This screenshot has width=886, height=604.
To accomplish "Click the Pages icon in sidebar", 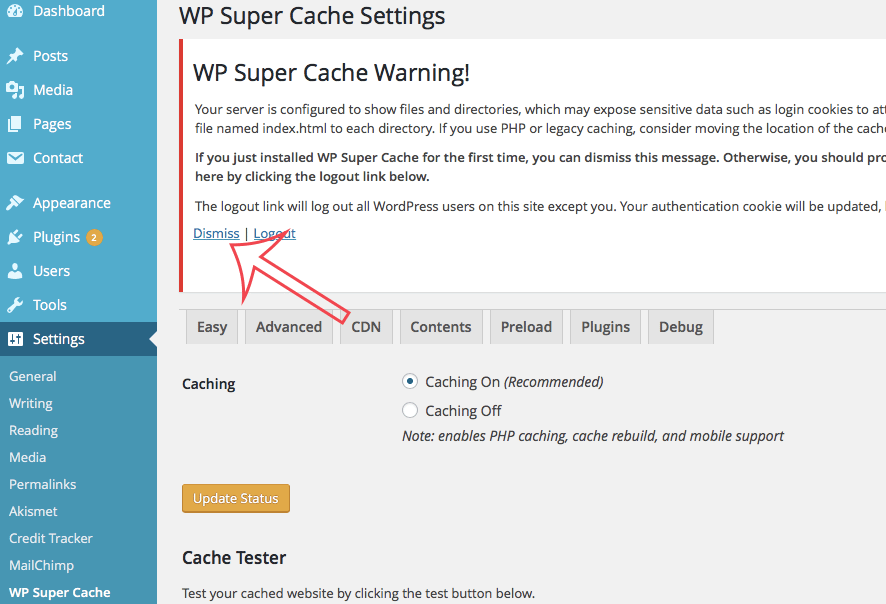I will [x=15, y=124].
